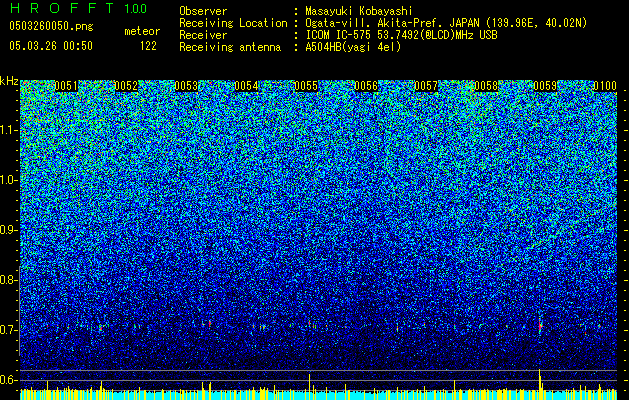The width and height of the screenshot is (629, 400).
Task: Click the strong meteor echo near 0059
Action: pos(540,325)
